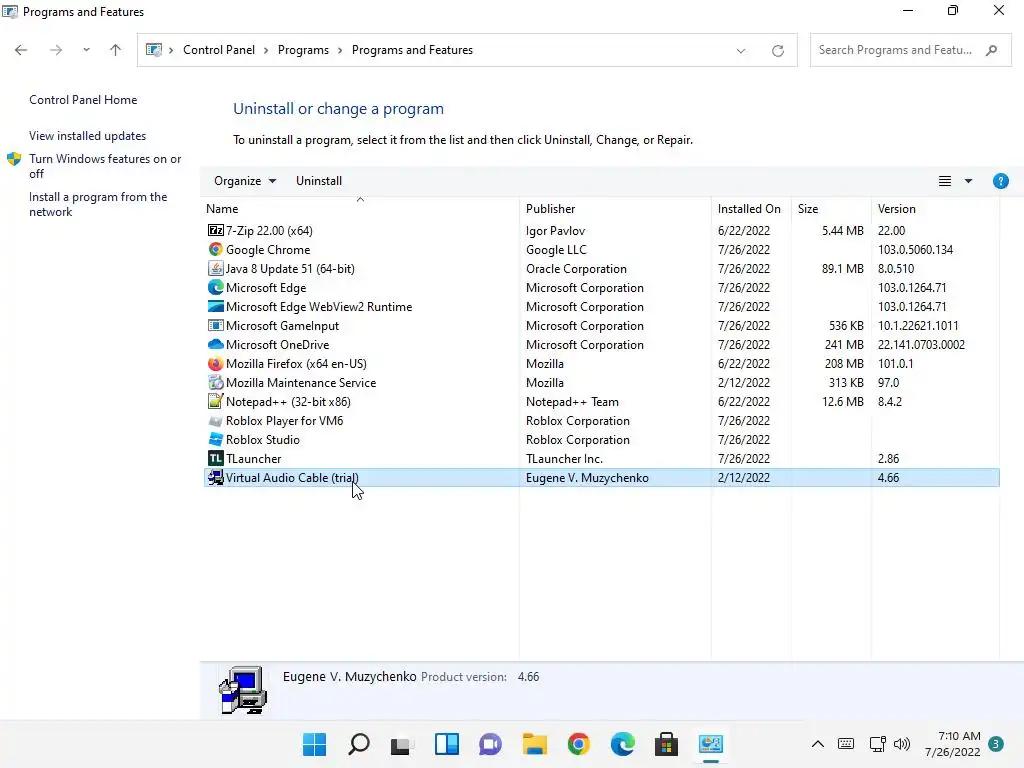Viewport: 1024px width, 768px height.
Task: Open recent locations dropdown arrow
Action: [86, 50]
